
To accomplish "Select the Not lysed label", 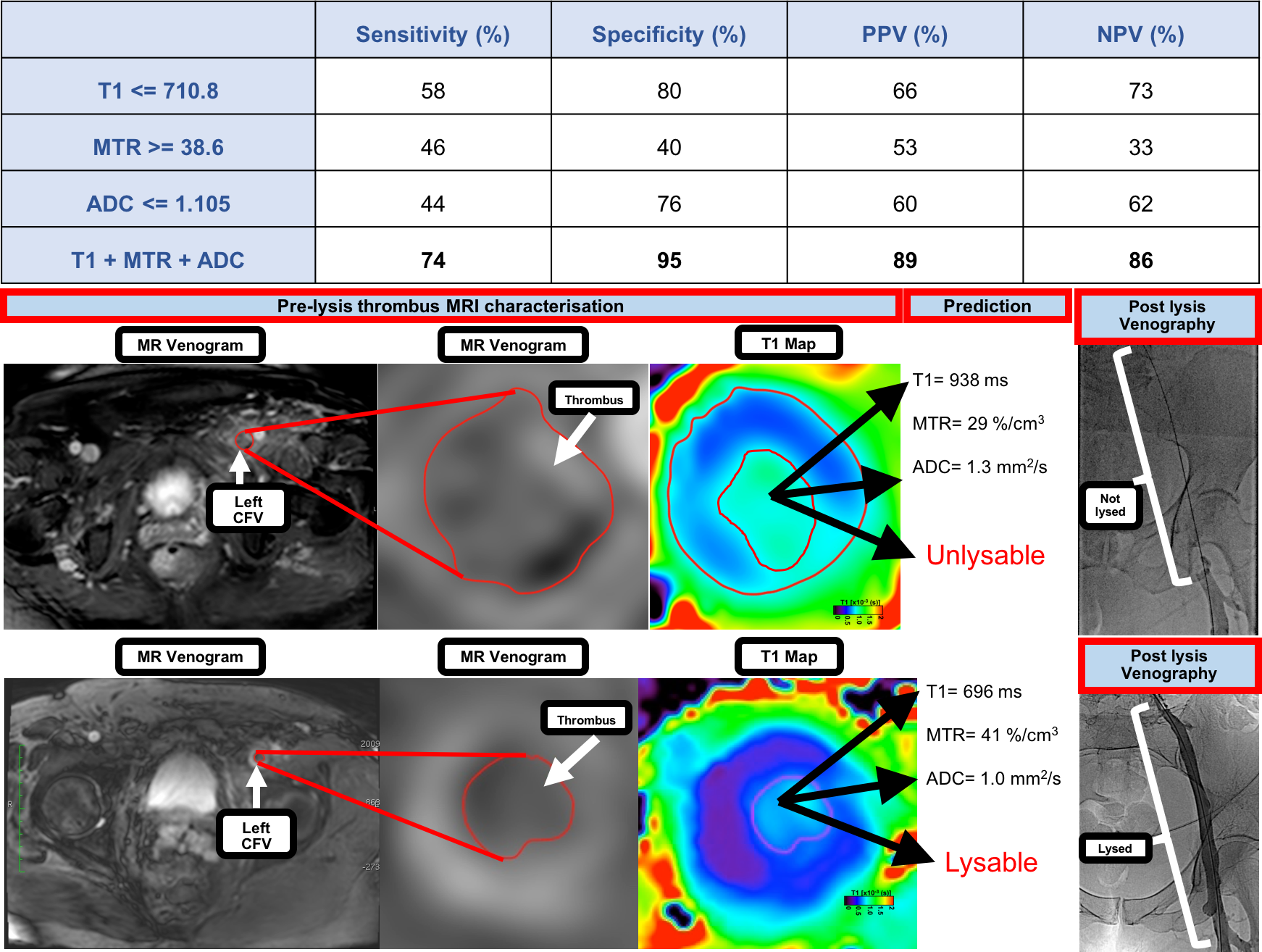I will point(1110,505).
